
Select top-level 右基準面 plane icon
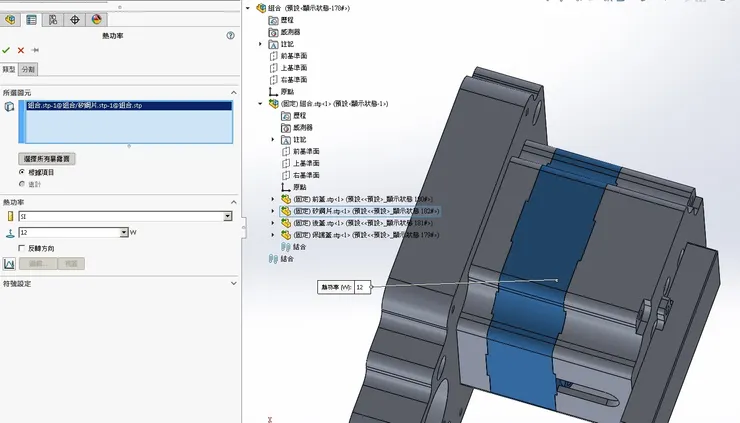[273, 80]
